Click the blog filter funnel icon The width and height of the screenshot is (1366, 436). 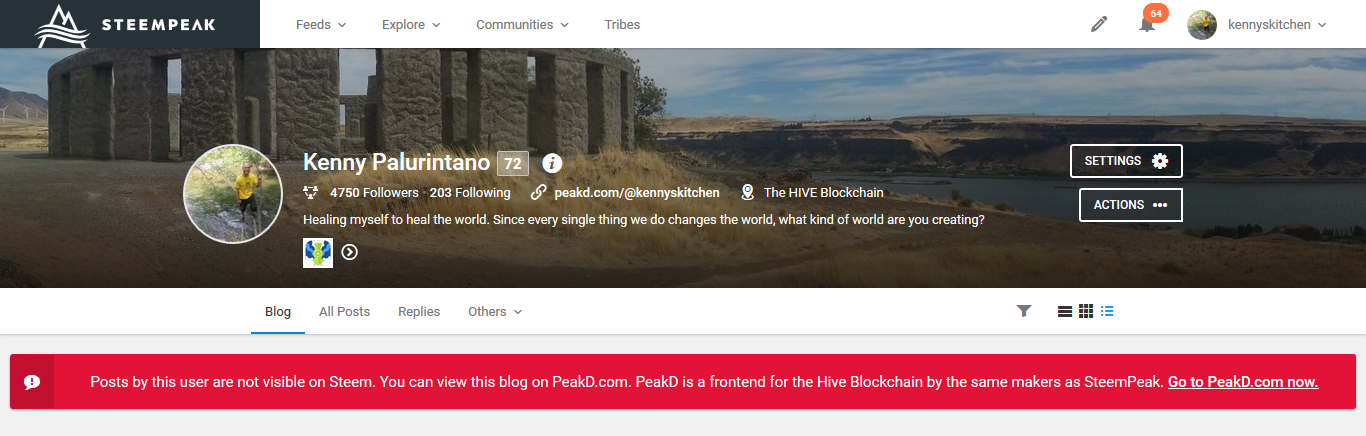[1023, 311]
